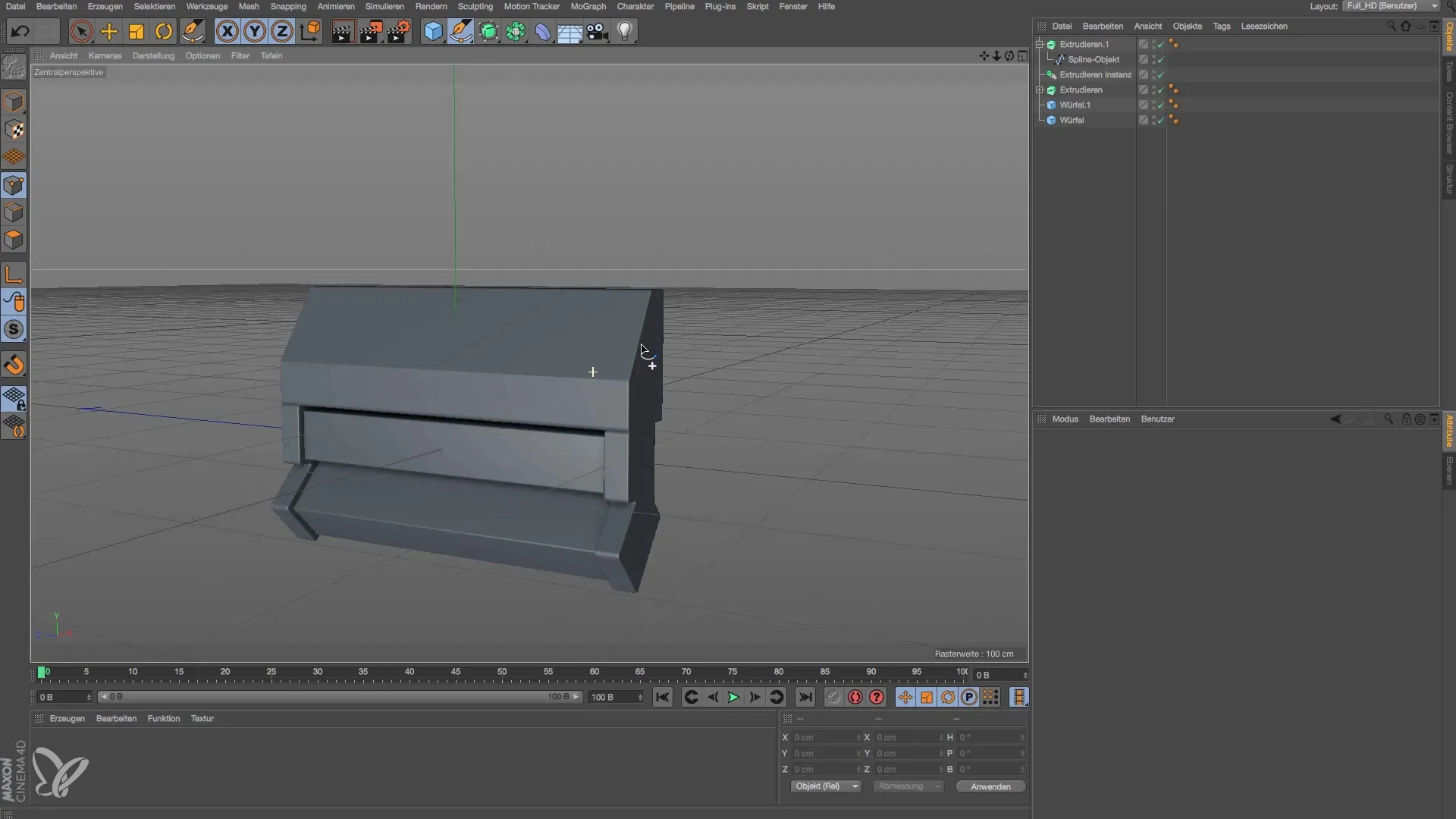Jump to the end of animation
The height and width of the screenshot is (819, 1456).
point(805,697)
